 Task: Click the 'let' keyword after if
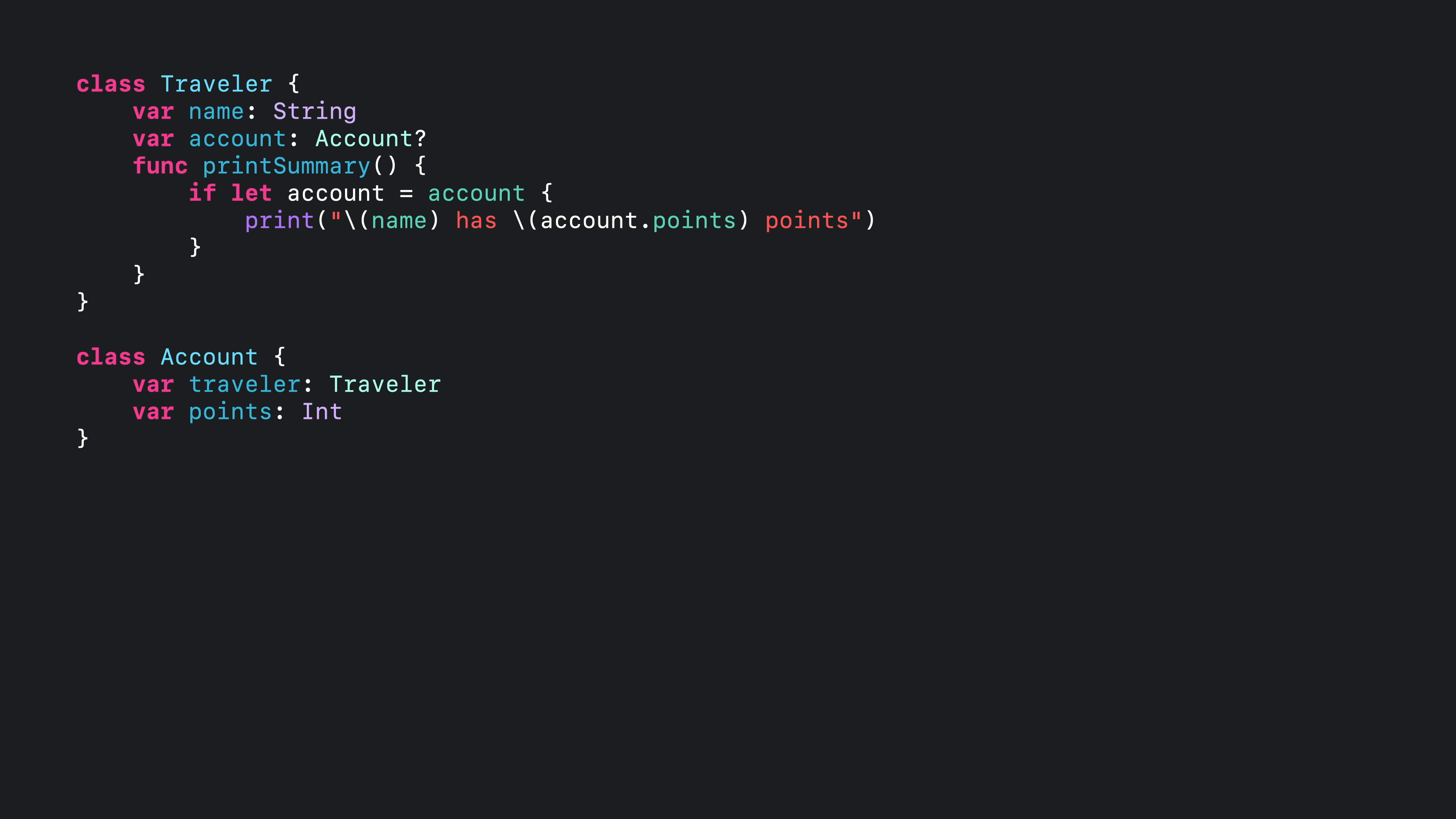click(x=251, y=193)
